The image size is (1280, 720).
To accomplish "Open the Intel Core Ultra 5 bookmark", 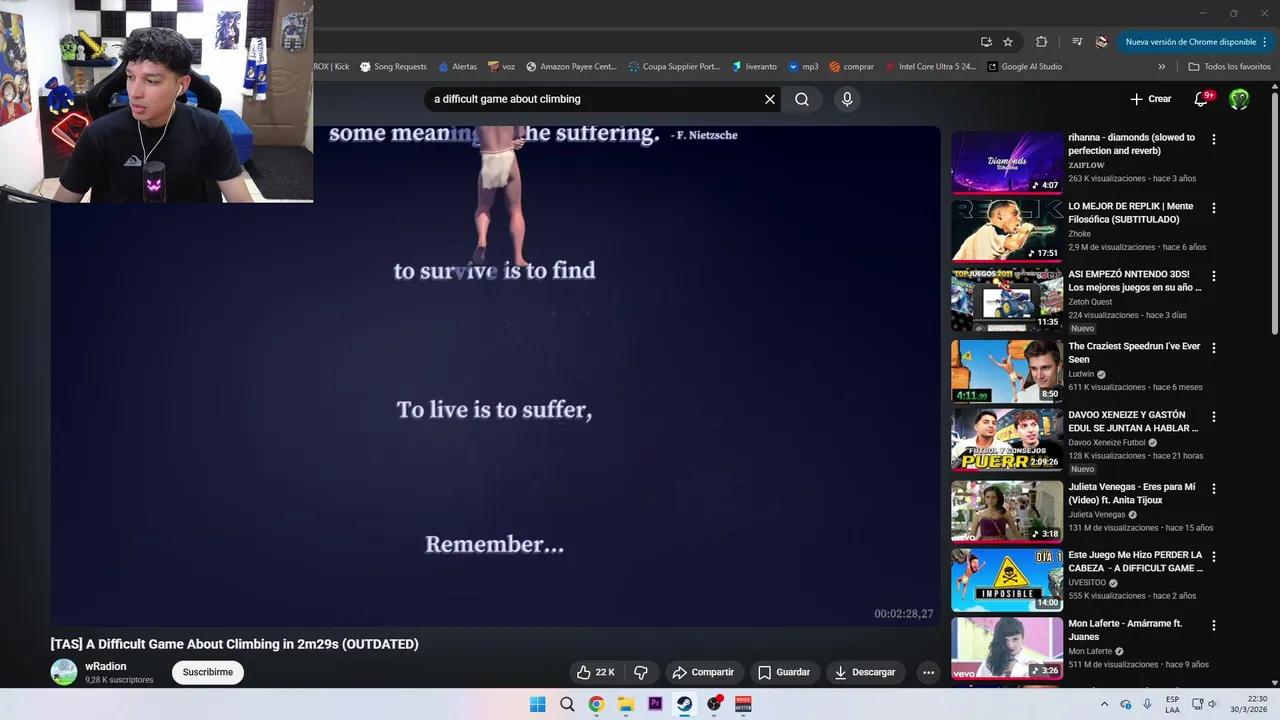I will pyautogui.click(x=930, y=67).
